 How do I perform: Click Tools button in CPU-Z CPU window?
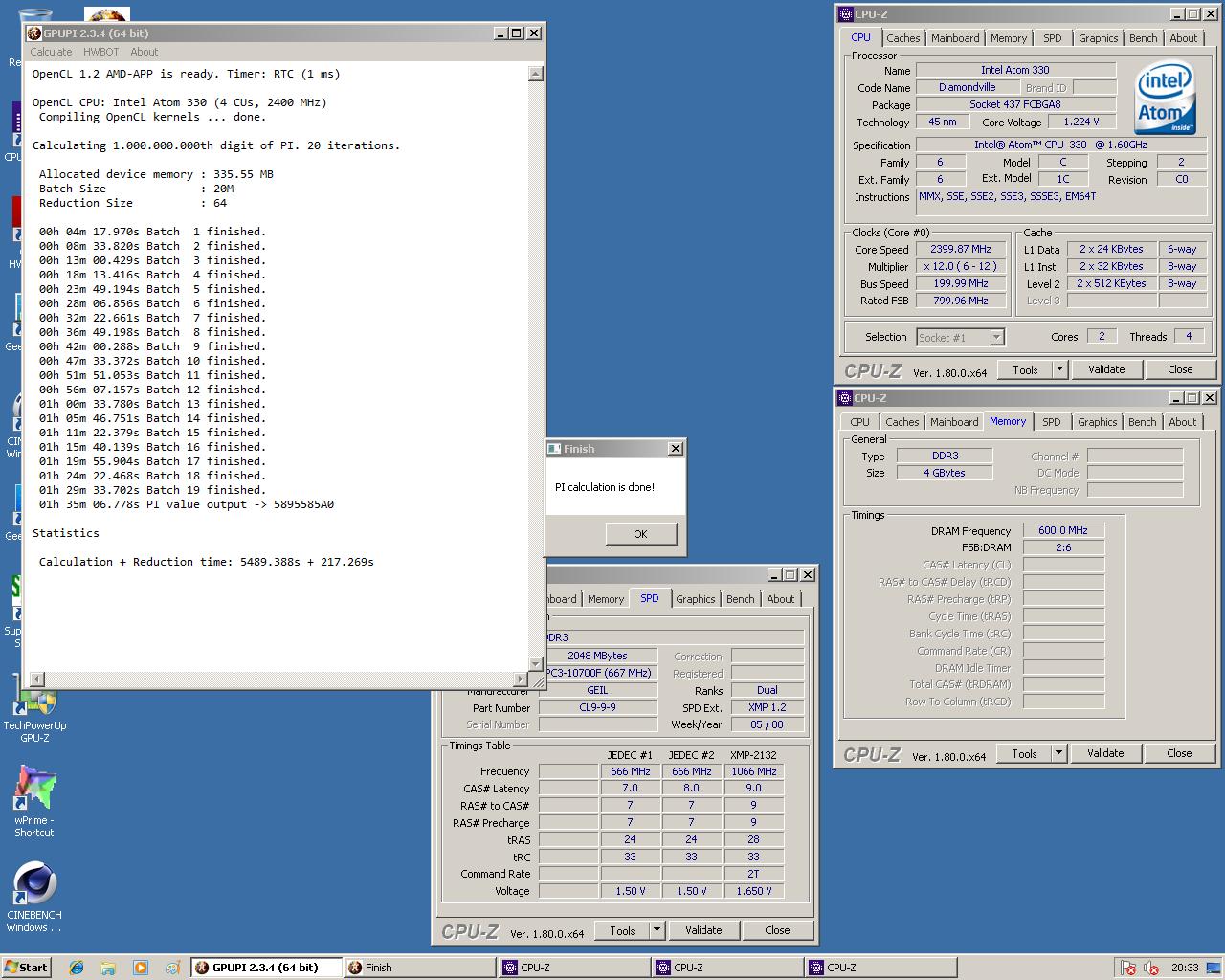pos(1025,369)
